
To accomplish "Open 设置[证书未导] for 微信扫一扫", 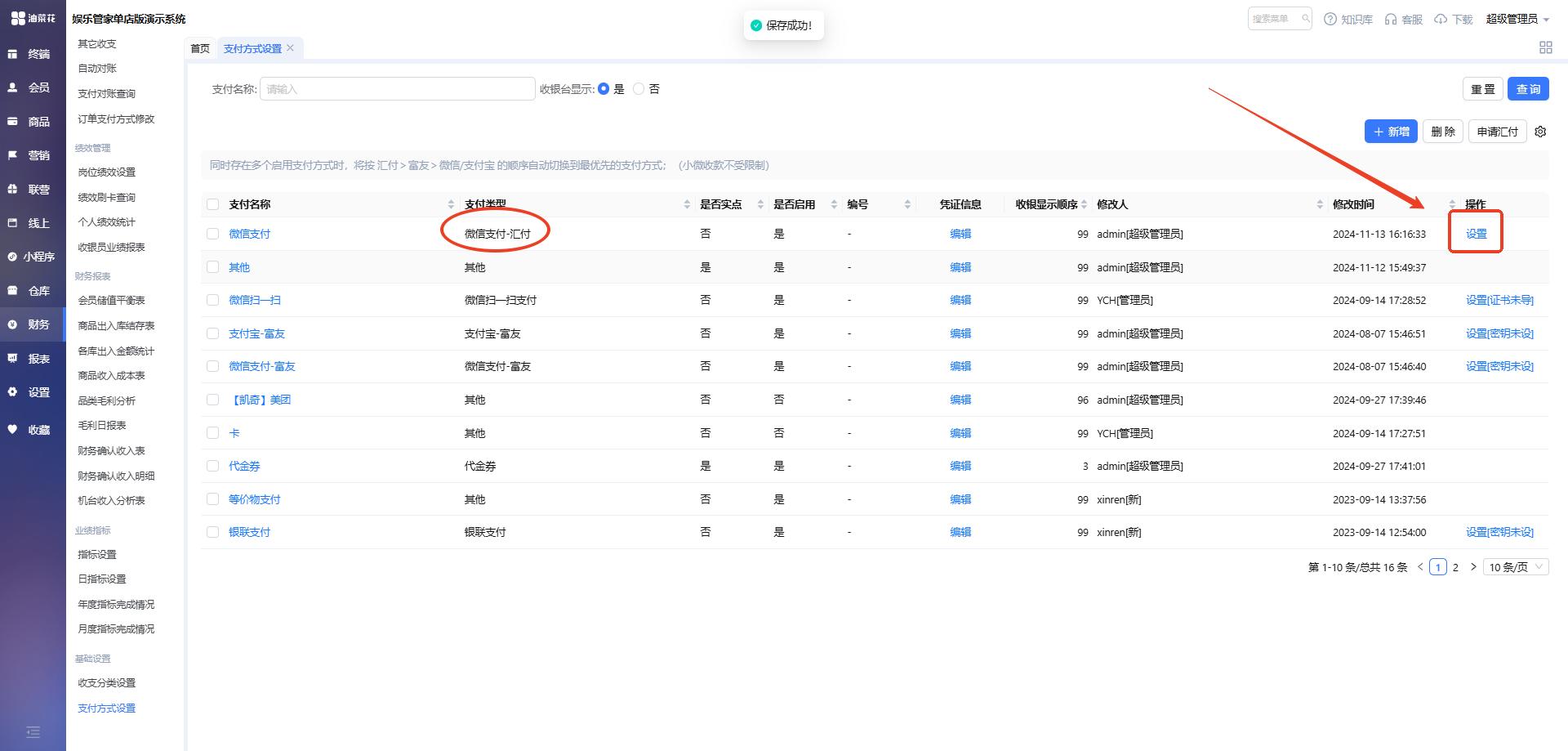I will click(x=1499, y=300).
